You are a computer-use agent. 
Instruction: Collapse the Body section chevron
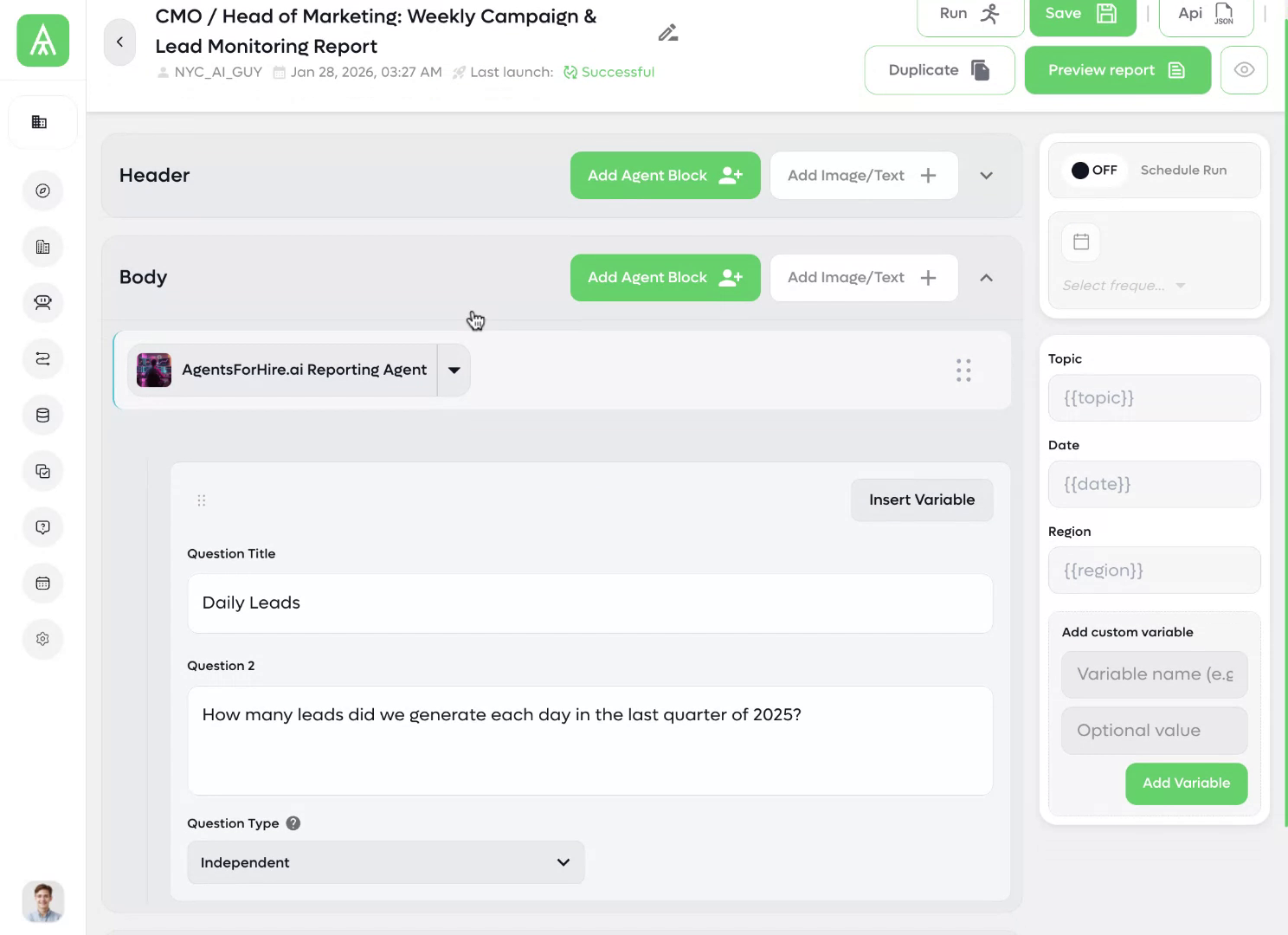coord(986,278)
